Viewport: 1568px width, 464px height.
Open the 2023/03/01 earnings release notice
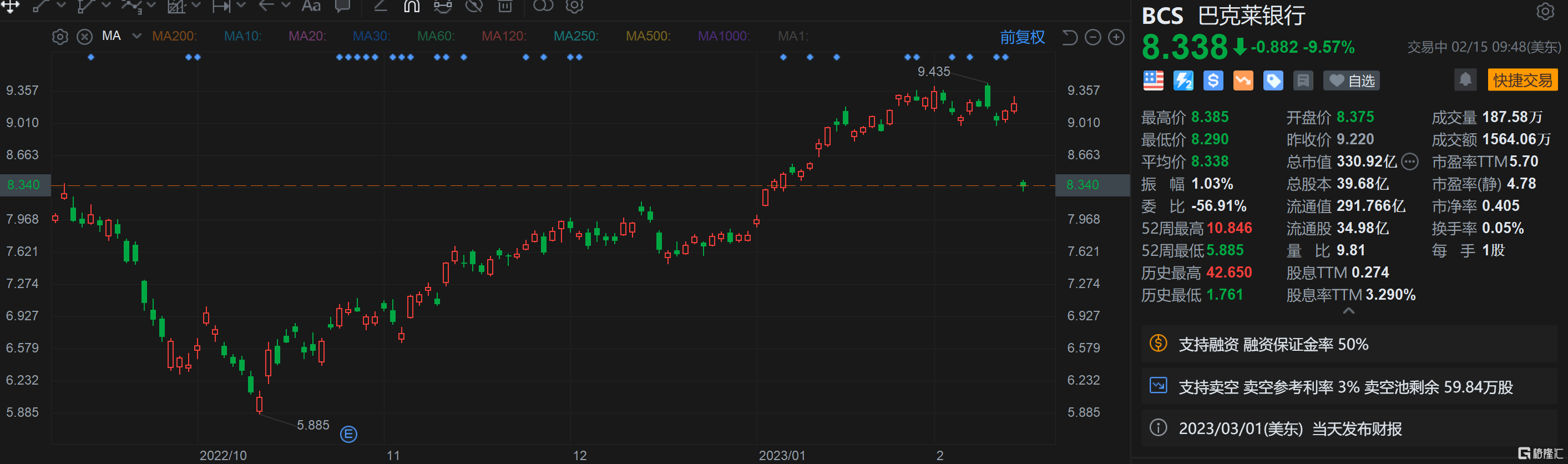click(1289, 428)
